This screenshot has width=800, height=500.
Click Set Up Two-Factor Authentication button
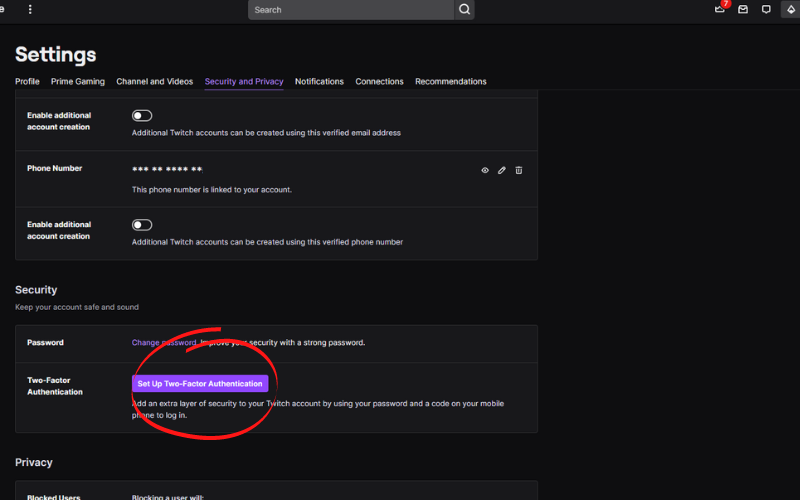pyautogui.click(x=200, y=384)
